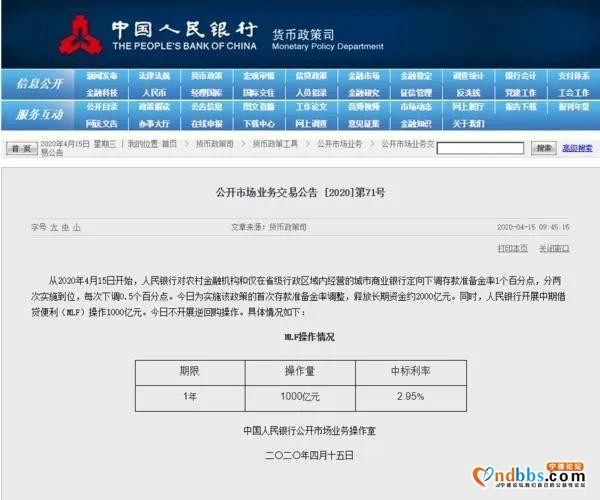Set font size to 大 (large)

pos(54,227)
